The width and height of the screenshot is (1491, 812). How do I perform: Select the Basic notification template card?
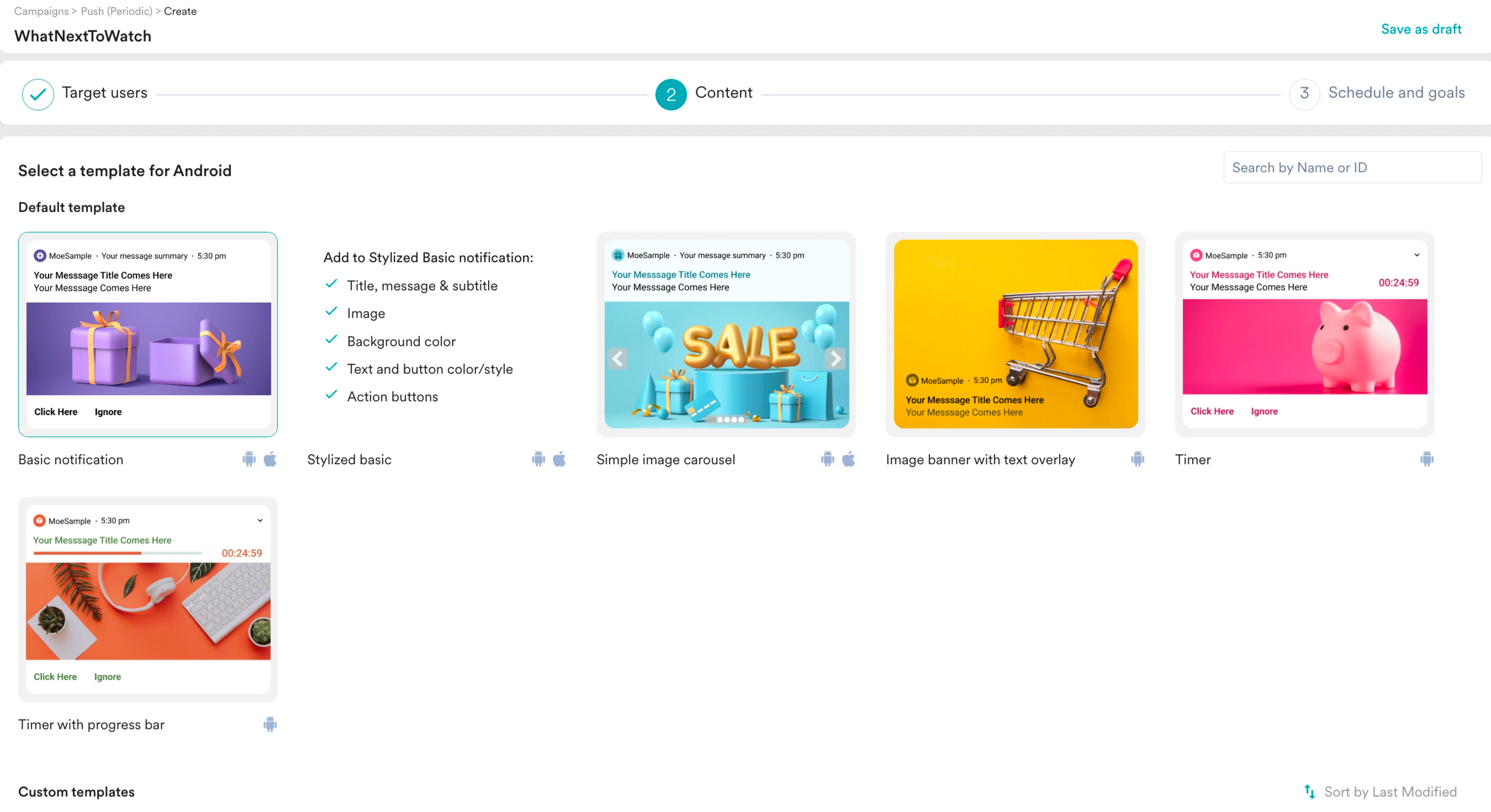pos(148,335)
